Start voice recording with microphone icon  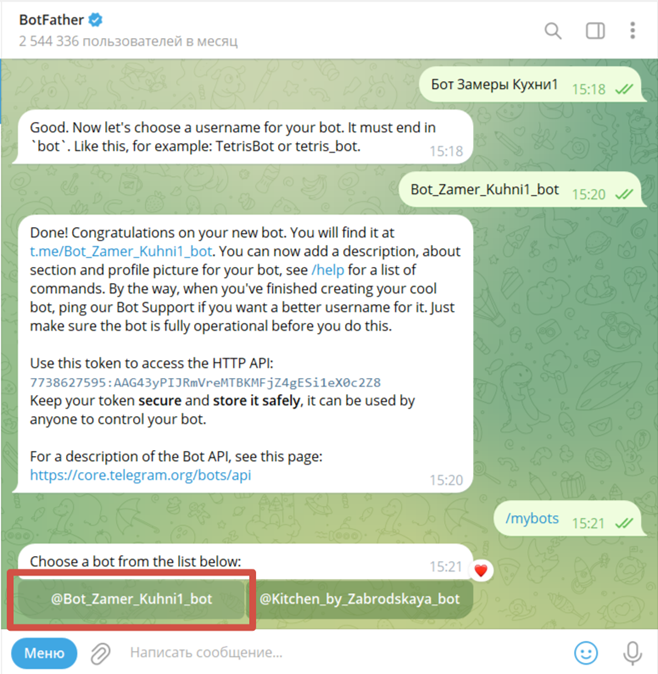[632, 653]
